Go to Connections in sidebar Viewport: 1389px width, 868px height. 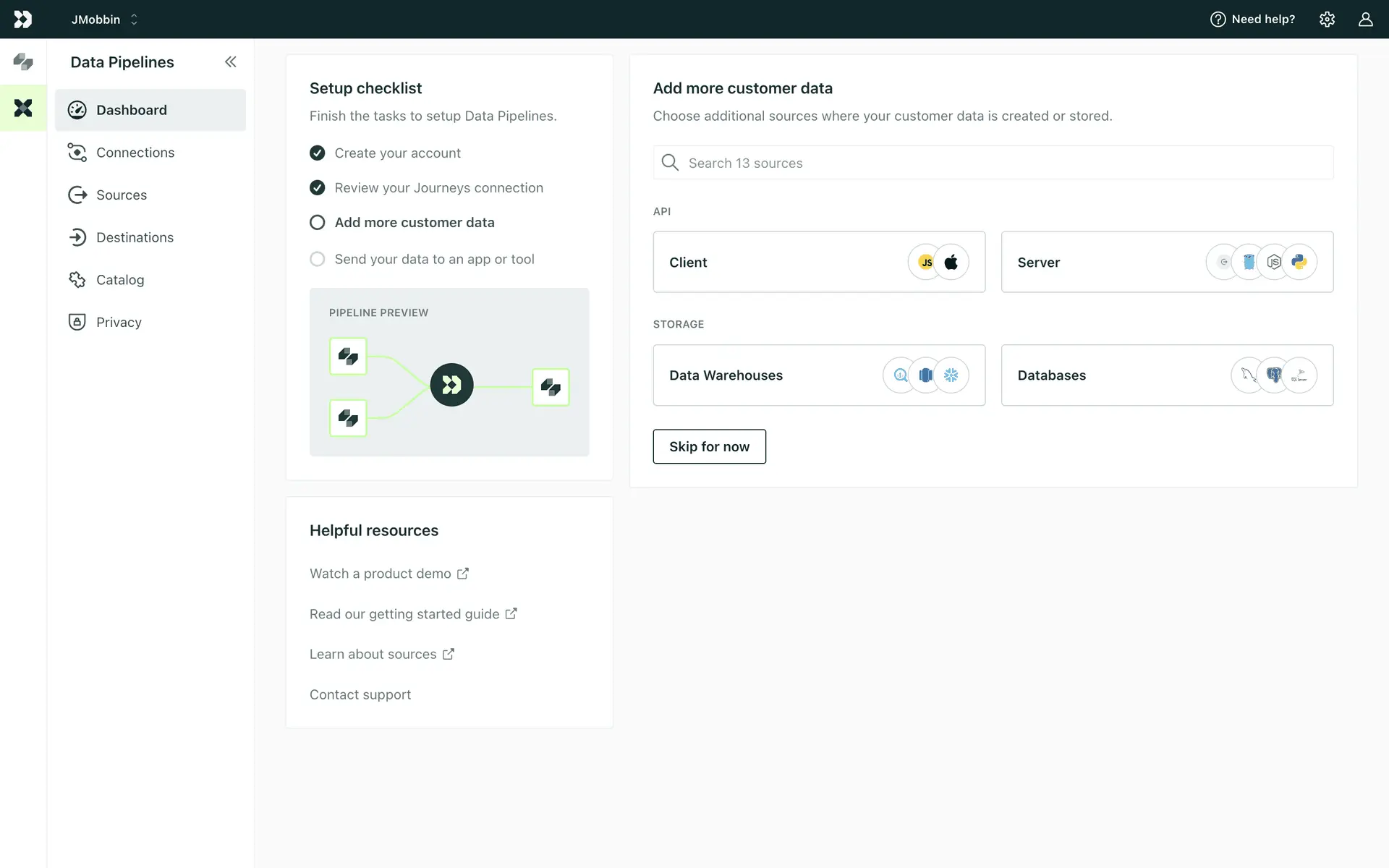tap(135, 153)
